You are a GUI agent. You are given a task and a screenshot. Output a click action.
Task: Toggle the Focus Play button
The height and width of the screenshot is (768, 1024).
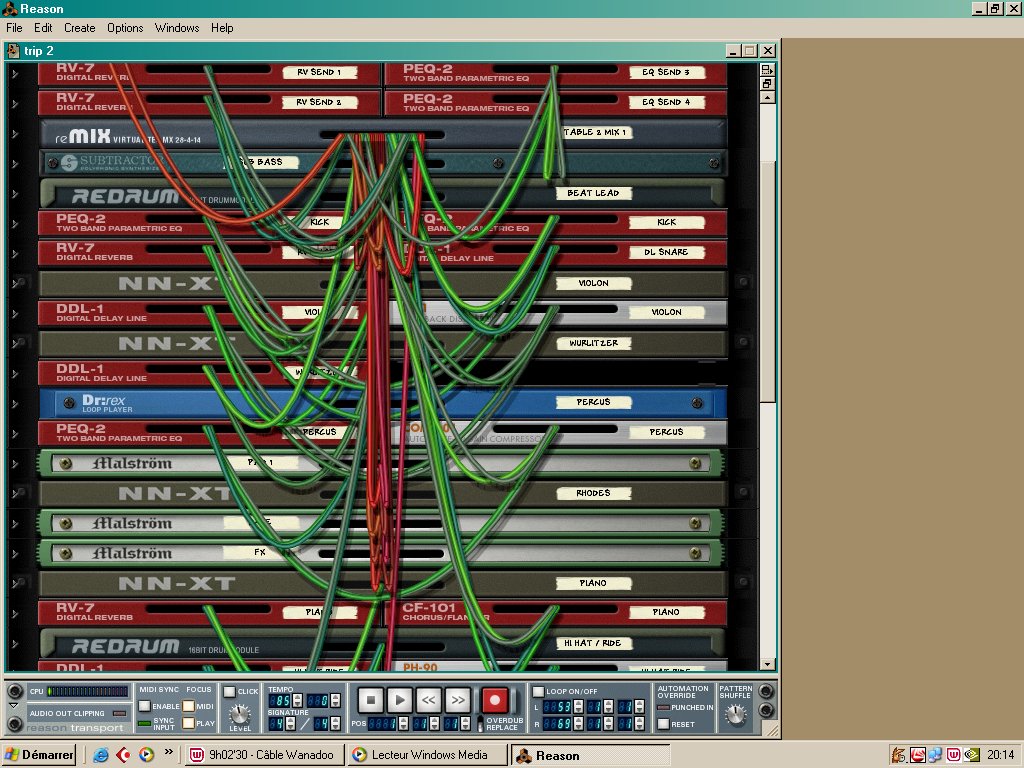(x=189, y=723)
